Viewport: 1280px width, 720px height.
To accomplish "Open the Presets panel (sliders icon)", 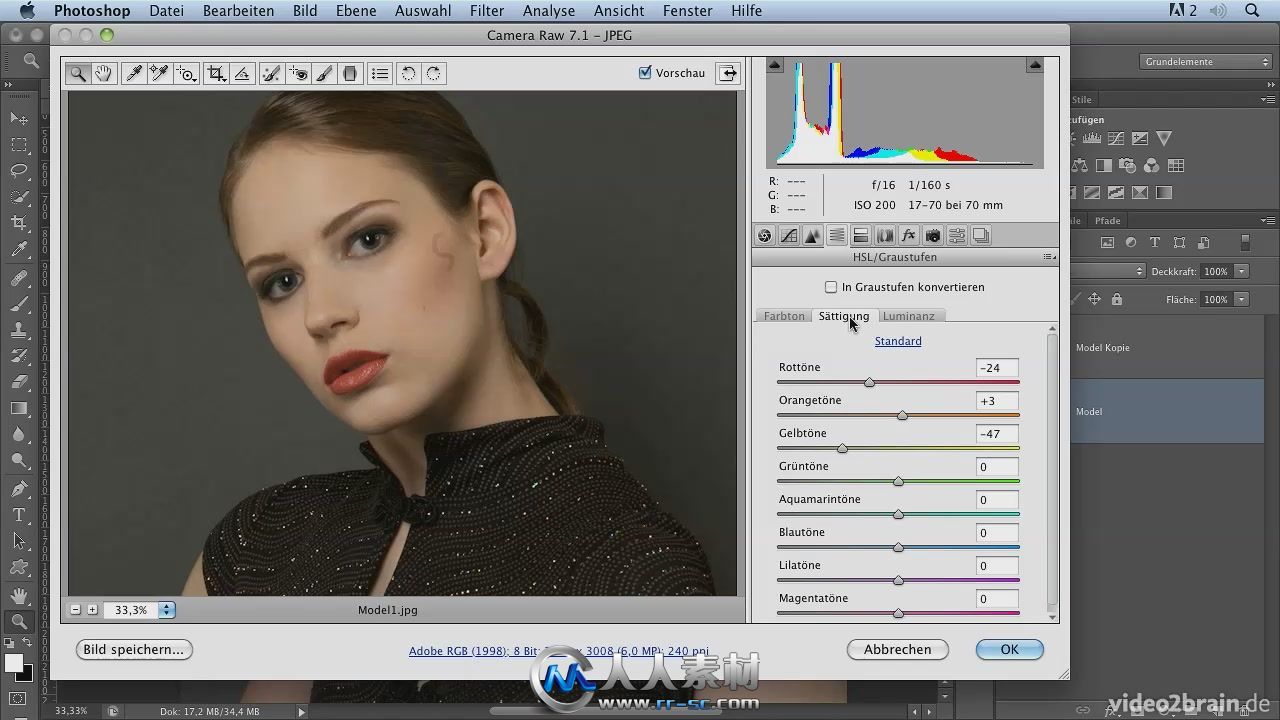I will tap(957, 236).
